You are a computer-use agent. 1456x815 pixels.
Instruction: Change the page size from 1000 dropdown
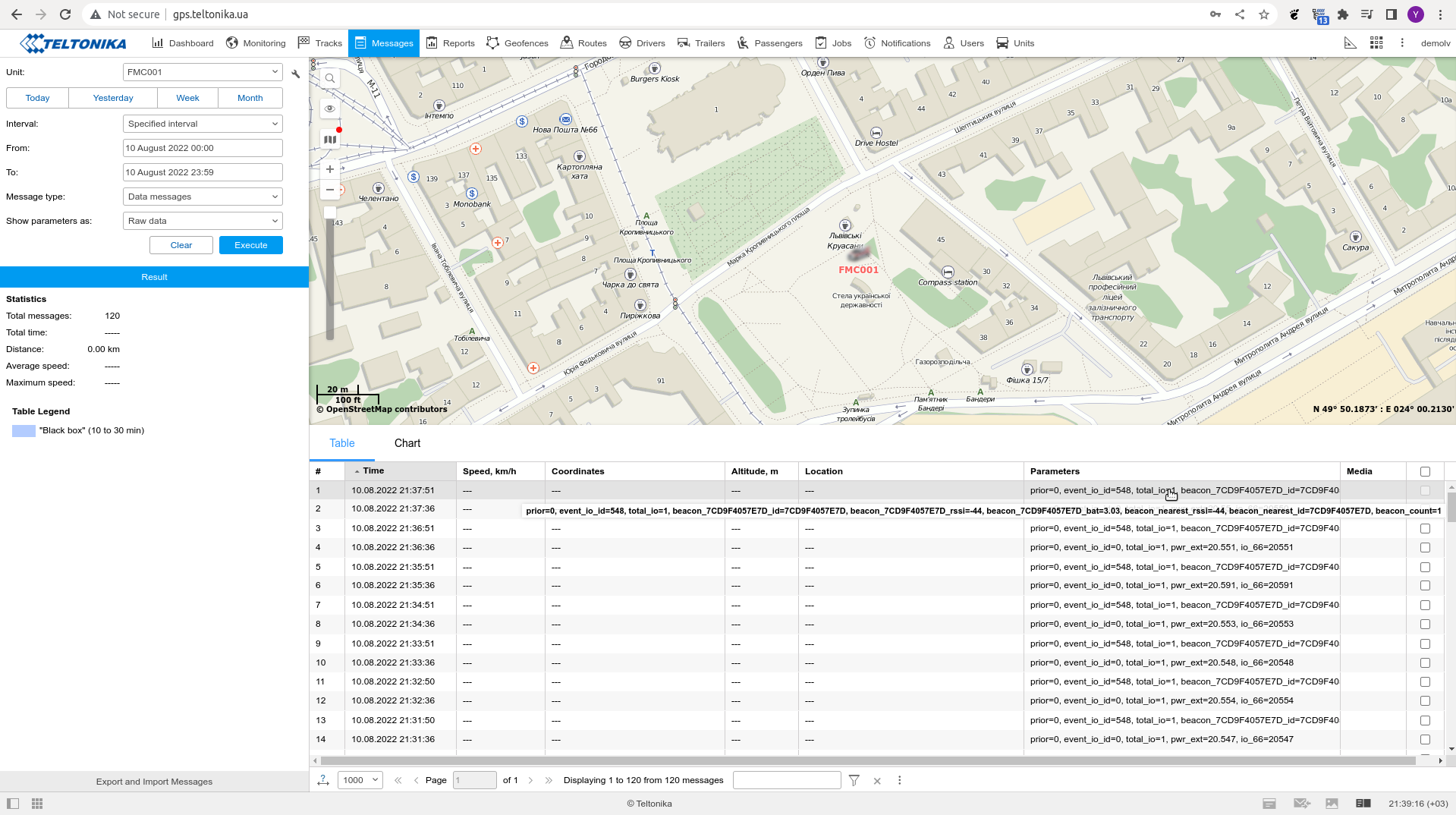(x=359, y=779)
